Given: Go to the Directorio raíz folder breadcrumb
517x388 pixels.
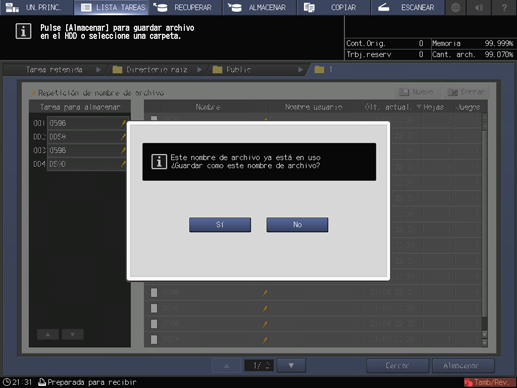Looking at the screenshot, I should [150, 70].
